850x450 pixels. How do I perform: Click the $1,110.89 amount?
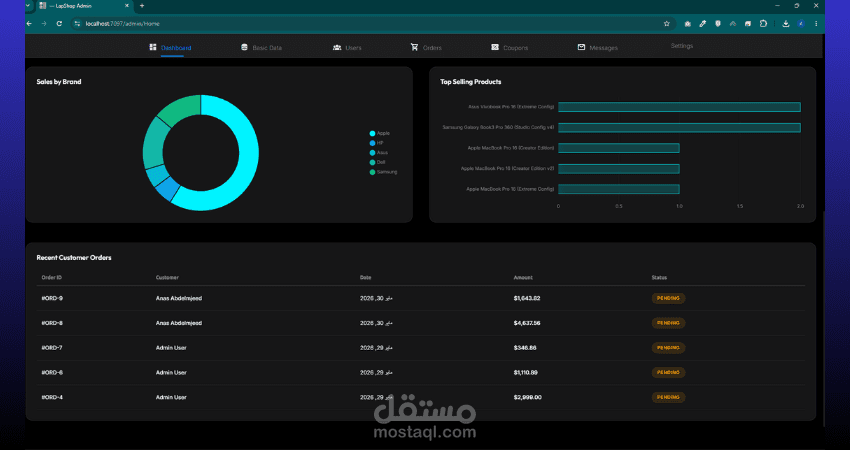[526, 373]
